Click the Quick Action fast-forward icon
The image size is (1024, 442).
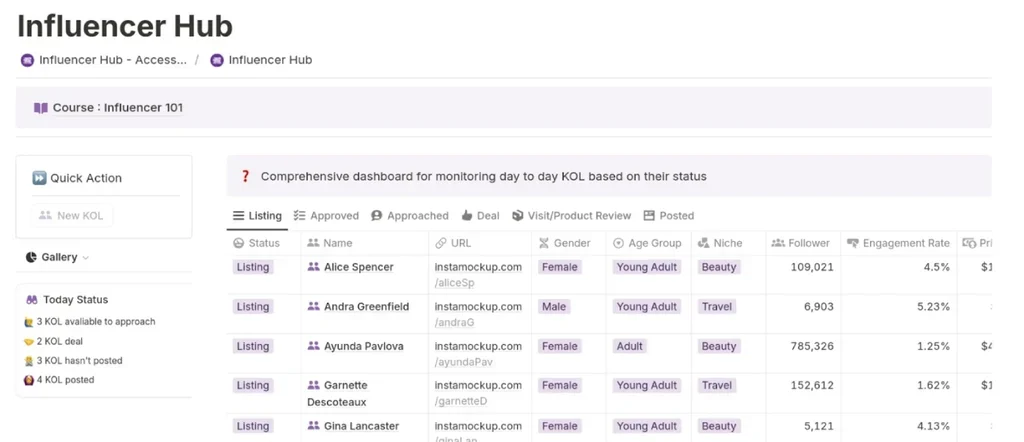pyautogui.click(x=39, y=178)
